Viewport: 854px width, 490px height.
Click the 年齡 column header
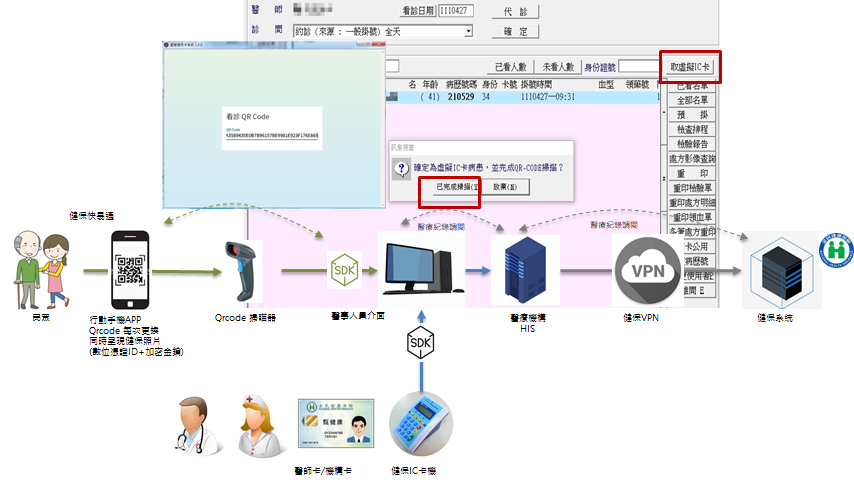[430, 84]
